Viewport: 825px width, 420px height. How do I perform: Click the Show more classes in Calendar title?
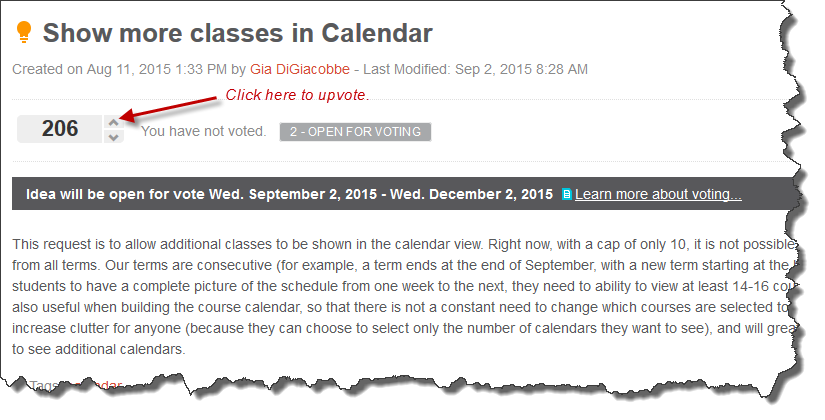[x=237, y=33]
